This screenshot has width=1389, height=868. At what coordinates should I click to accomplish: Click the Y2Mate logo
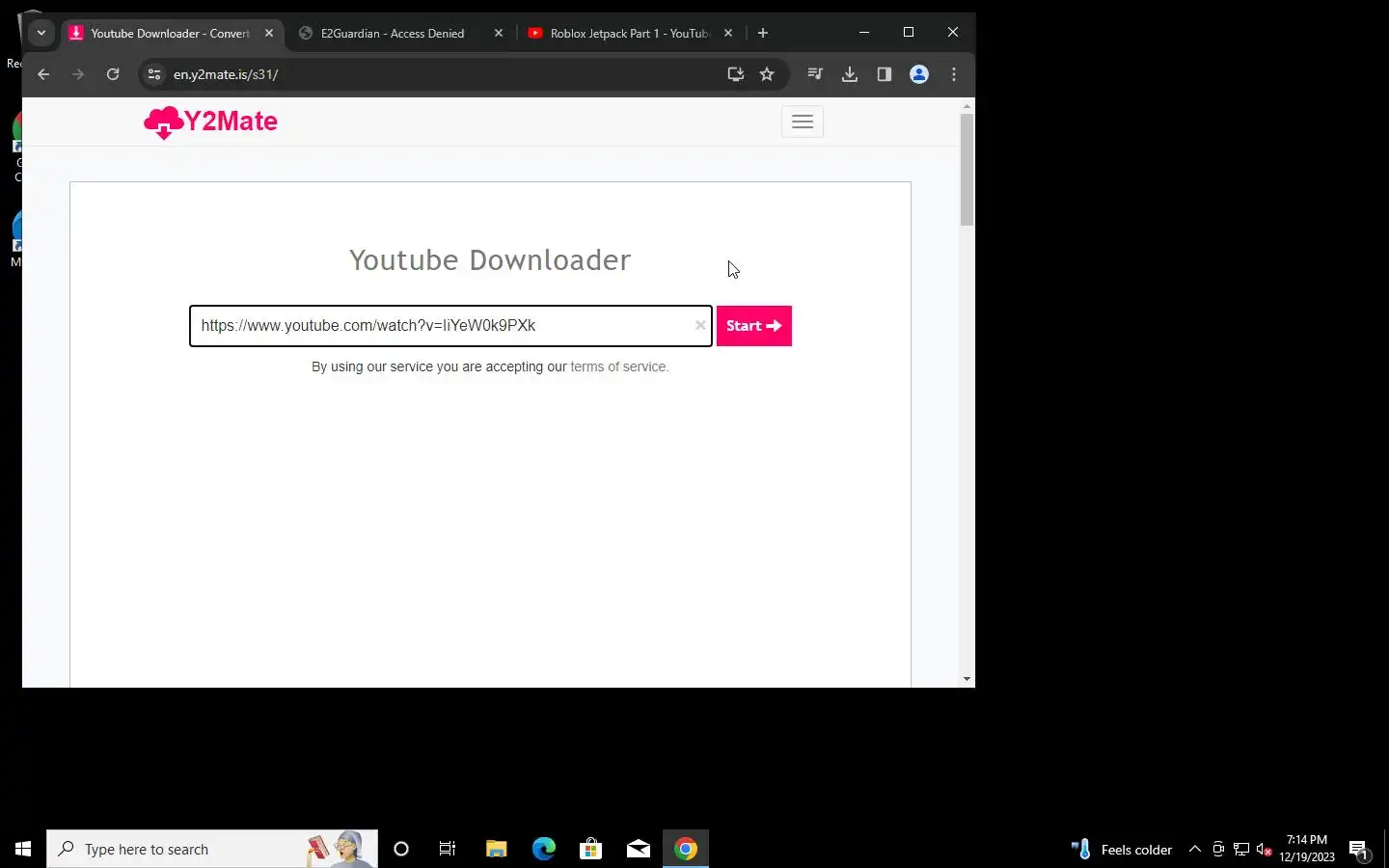[210, 122]
